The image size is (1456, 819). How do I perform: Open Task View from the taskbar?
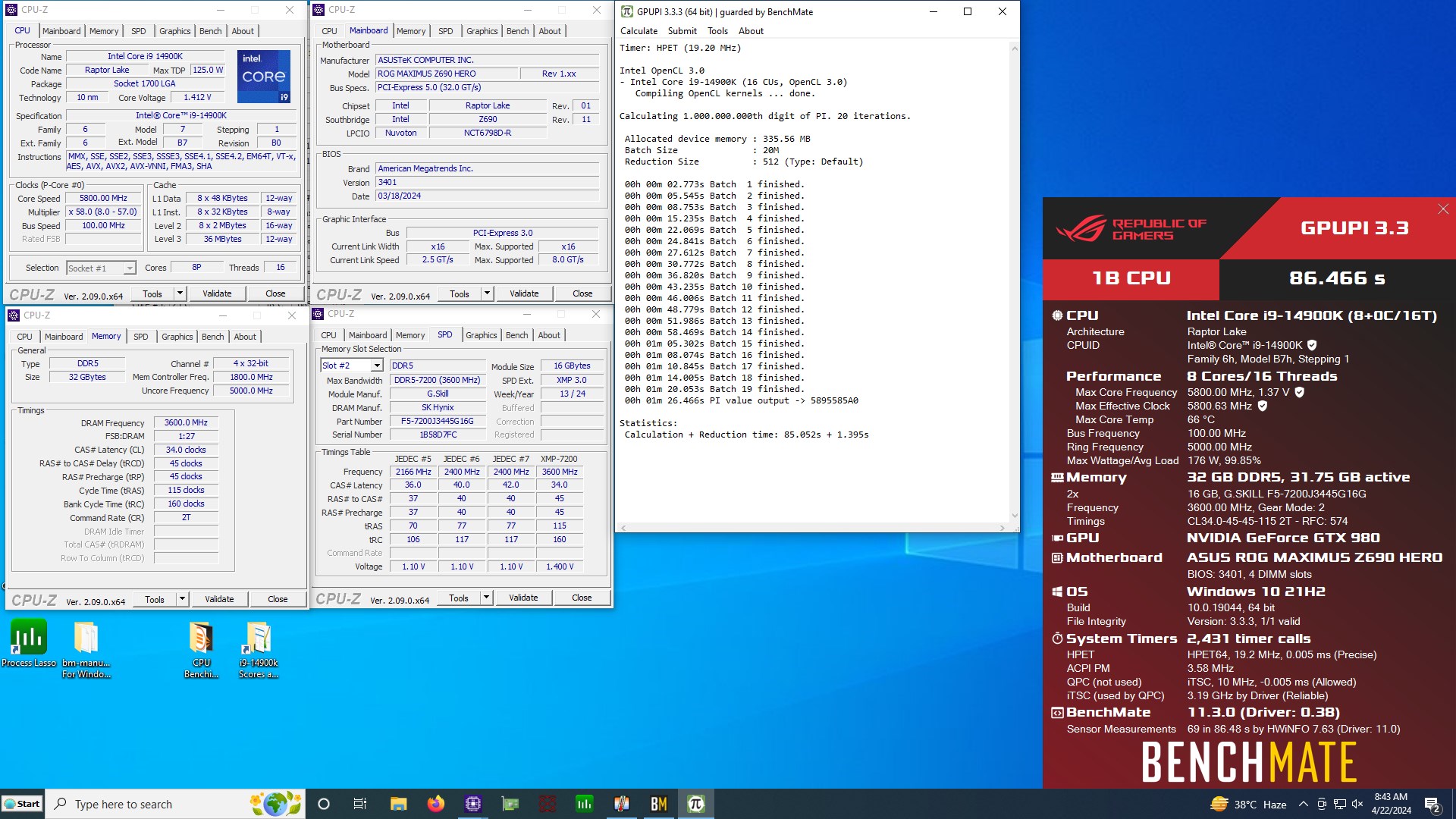click(360, 804)
